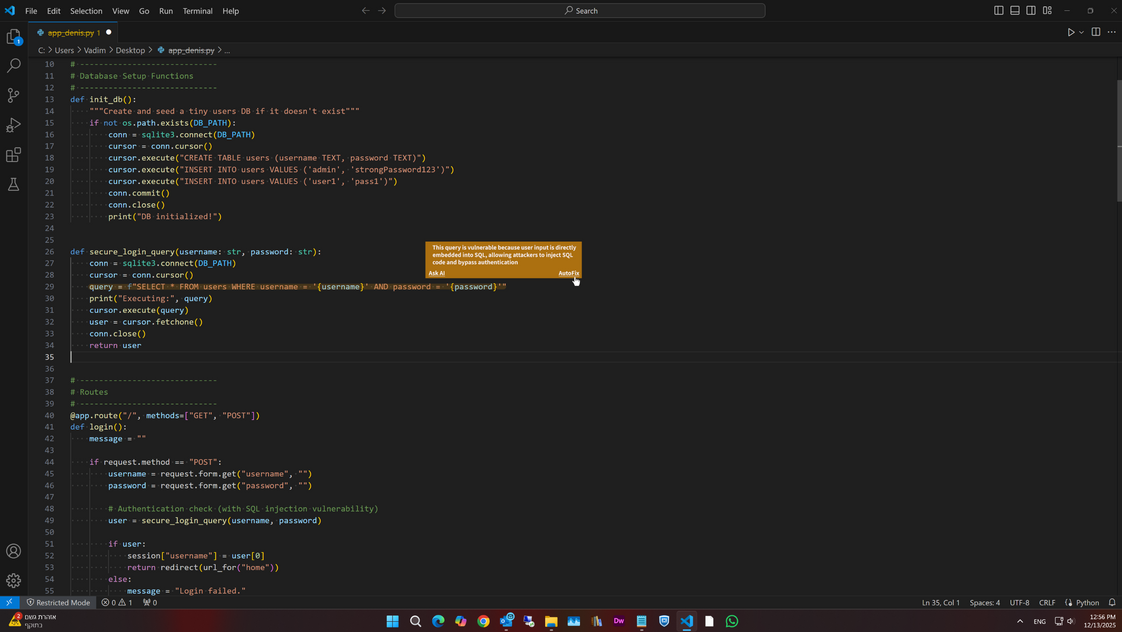Open the Accounts menu icon
1122x632 pixels.
click(14, 551)
